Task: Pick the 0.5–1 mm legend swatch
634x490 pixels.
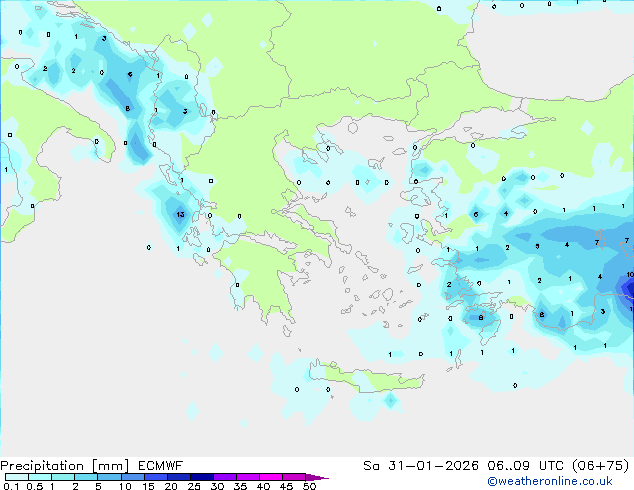Action: tap(40, 477)
